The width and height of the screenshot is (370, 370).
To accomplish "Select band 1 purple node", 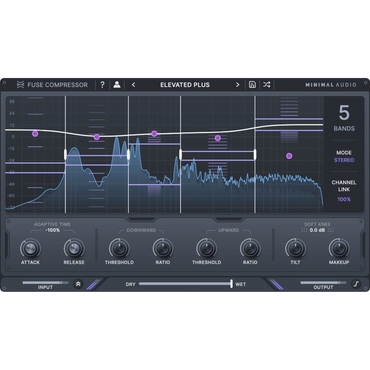I will tap(35, 134).
